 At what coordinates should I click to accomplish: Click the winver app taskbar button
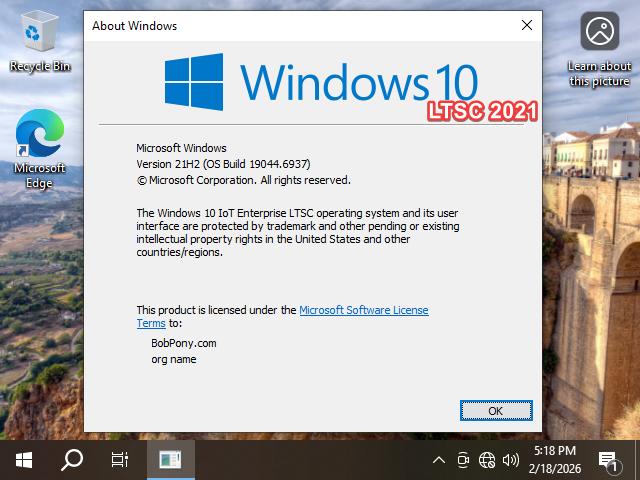tap(171, 460)
